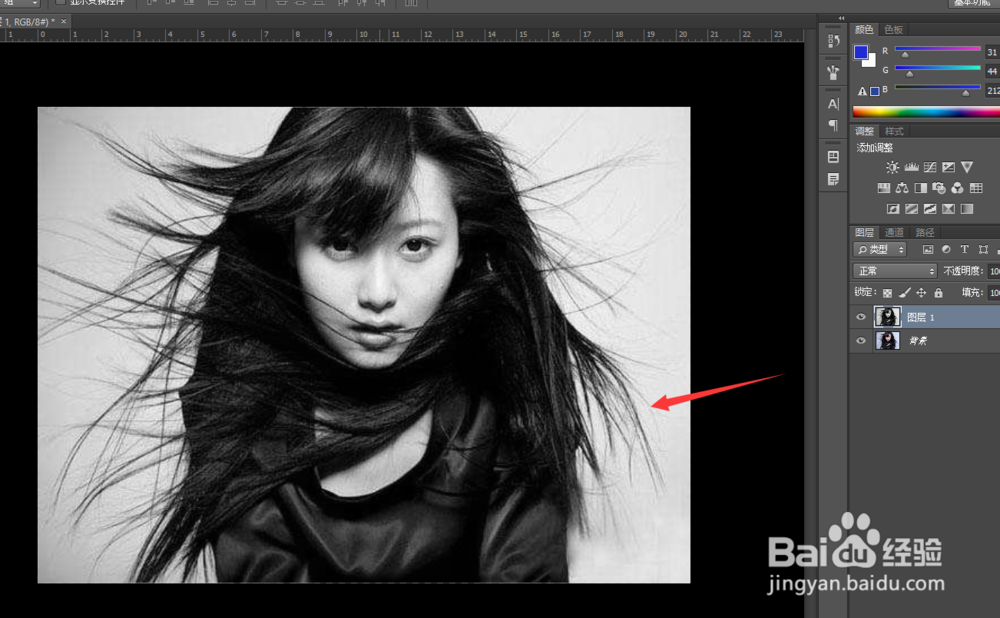
Task: Select the 图层 1 layer thumbnail
Action: click(x=887, y=317)
